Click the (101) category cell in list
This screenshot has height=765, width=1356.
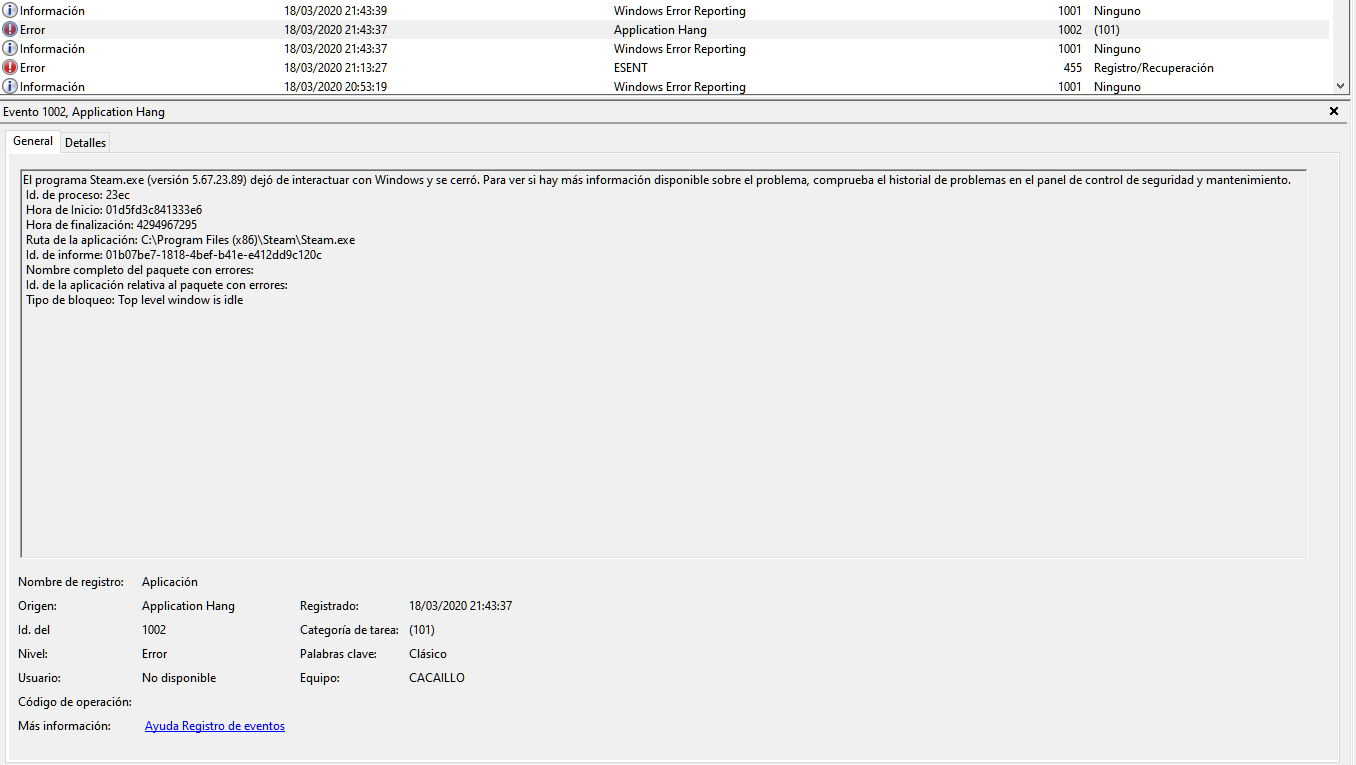coord(1107,30)
